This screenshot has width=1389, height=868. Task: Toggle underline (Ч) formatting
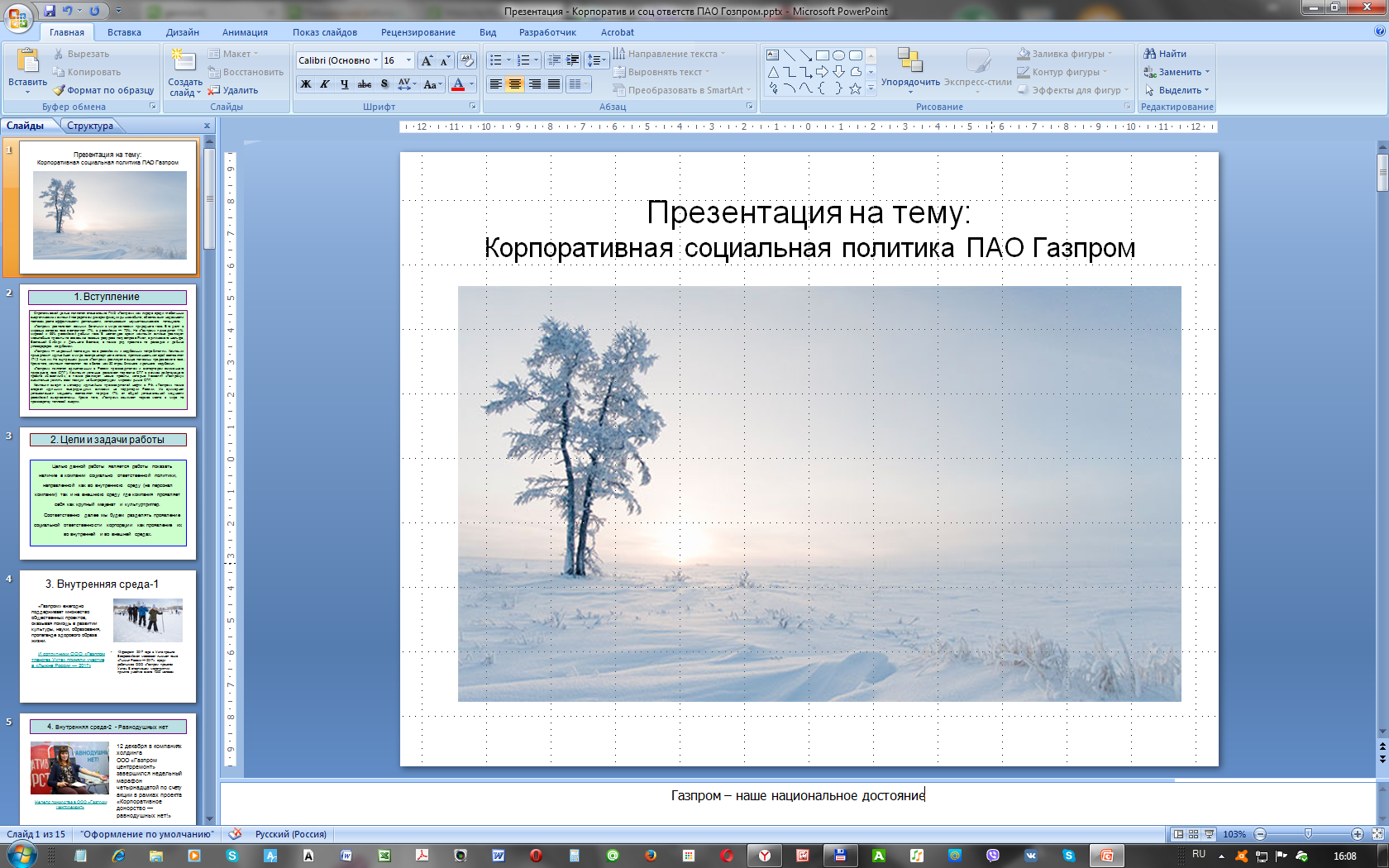click(x=344, y=84)
